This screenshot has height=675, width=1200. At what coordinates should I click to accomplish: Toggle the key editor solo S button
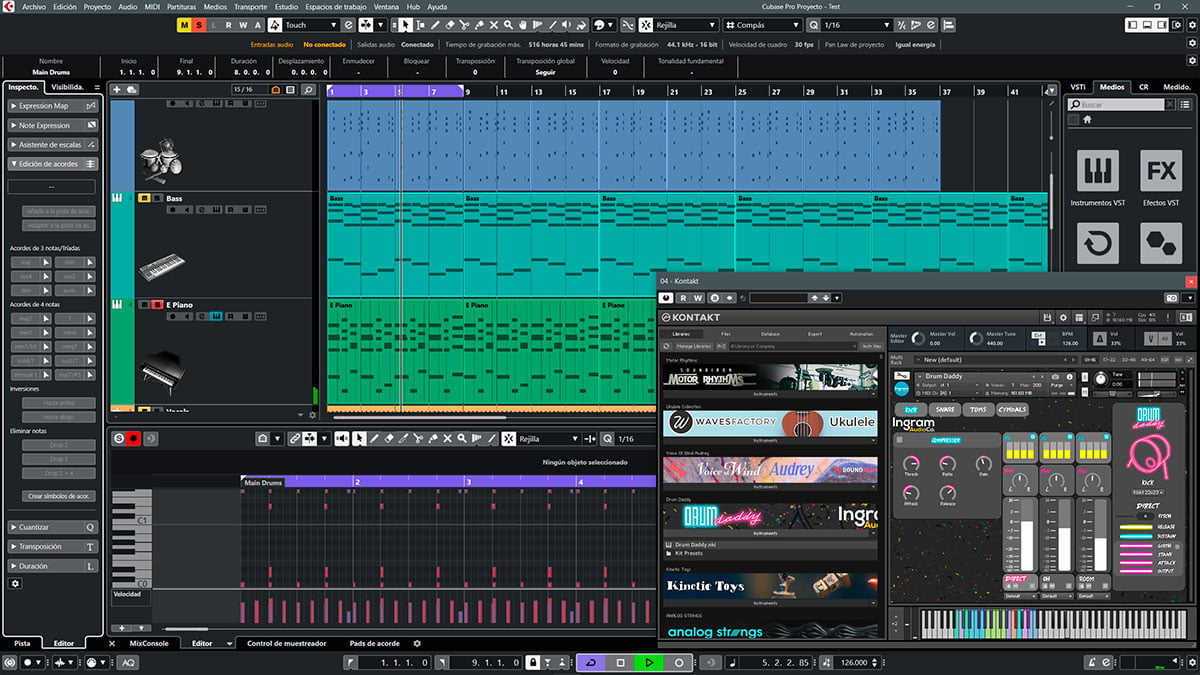pos(119,439)
